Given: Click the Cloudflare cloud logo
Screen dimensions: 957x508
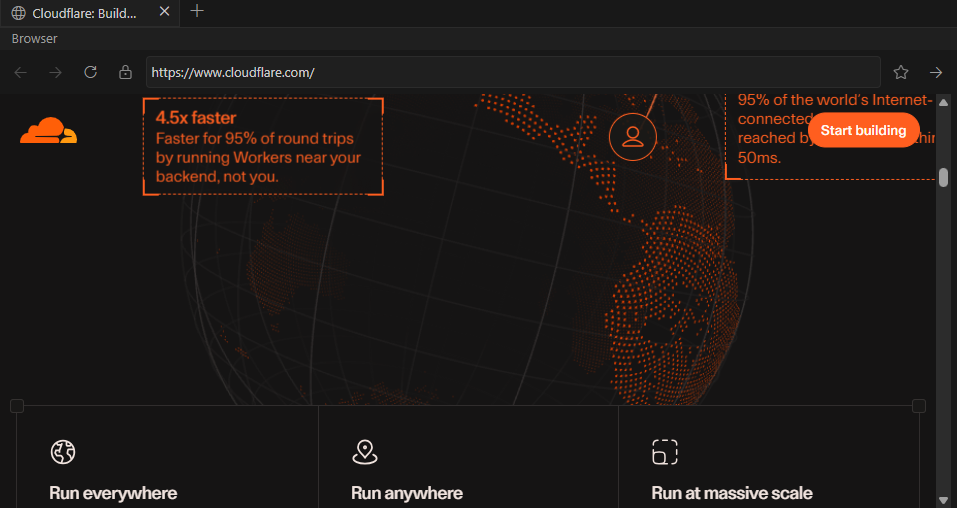Looking at the screenshot, I should [49, 130].
